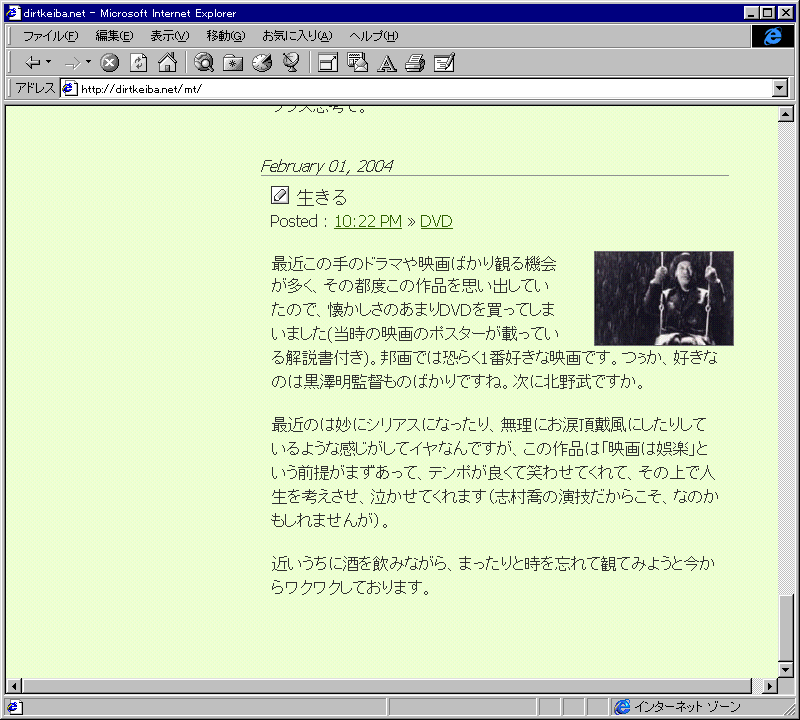Viewport: 800px width, 720px height.
Task: Open the Forward button history dropdown
Action: tap(88, 62)
